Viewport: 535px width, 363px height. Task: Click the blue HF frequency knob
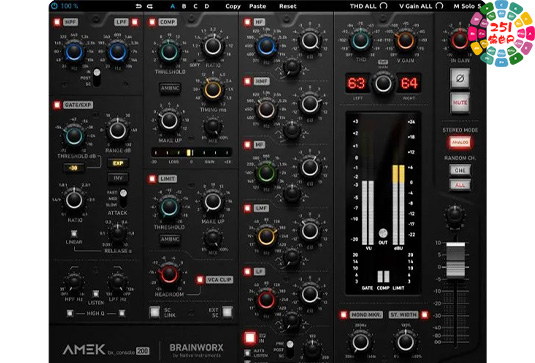266,46
